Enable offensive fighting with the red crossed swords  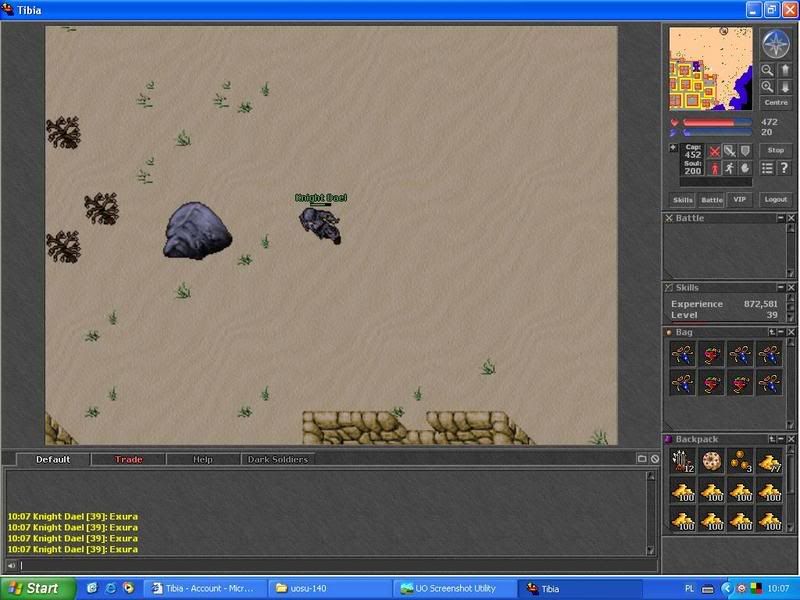[715, 152]
